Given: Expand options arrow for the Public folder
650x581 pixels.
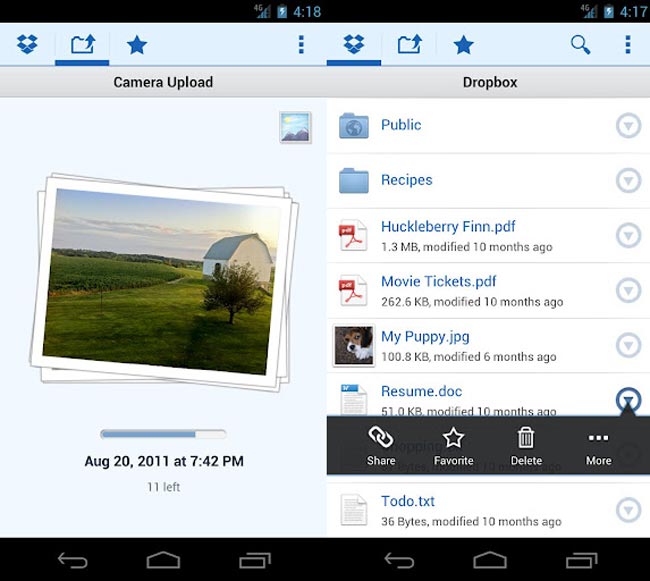Looking at the screenshot, I should tap(628, 126).
